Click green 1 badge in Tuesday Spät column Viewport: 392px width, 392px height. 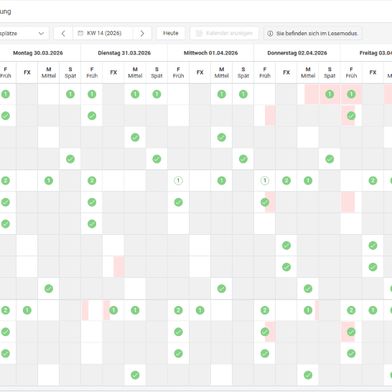[x=157, y=94]
